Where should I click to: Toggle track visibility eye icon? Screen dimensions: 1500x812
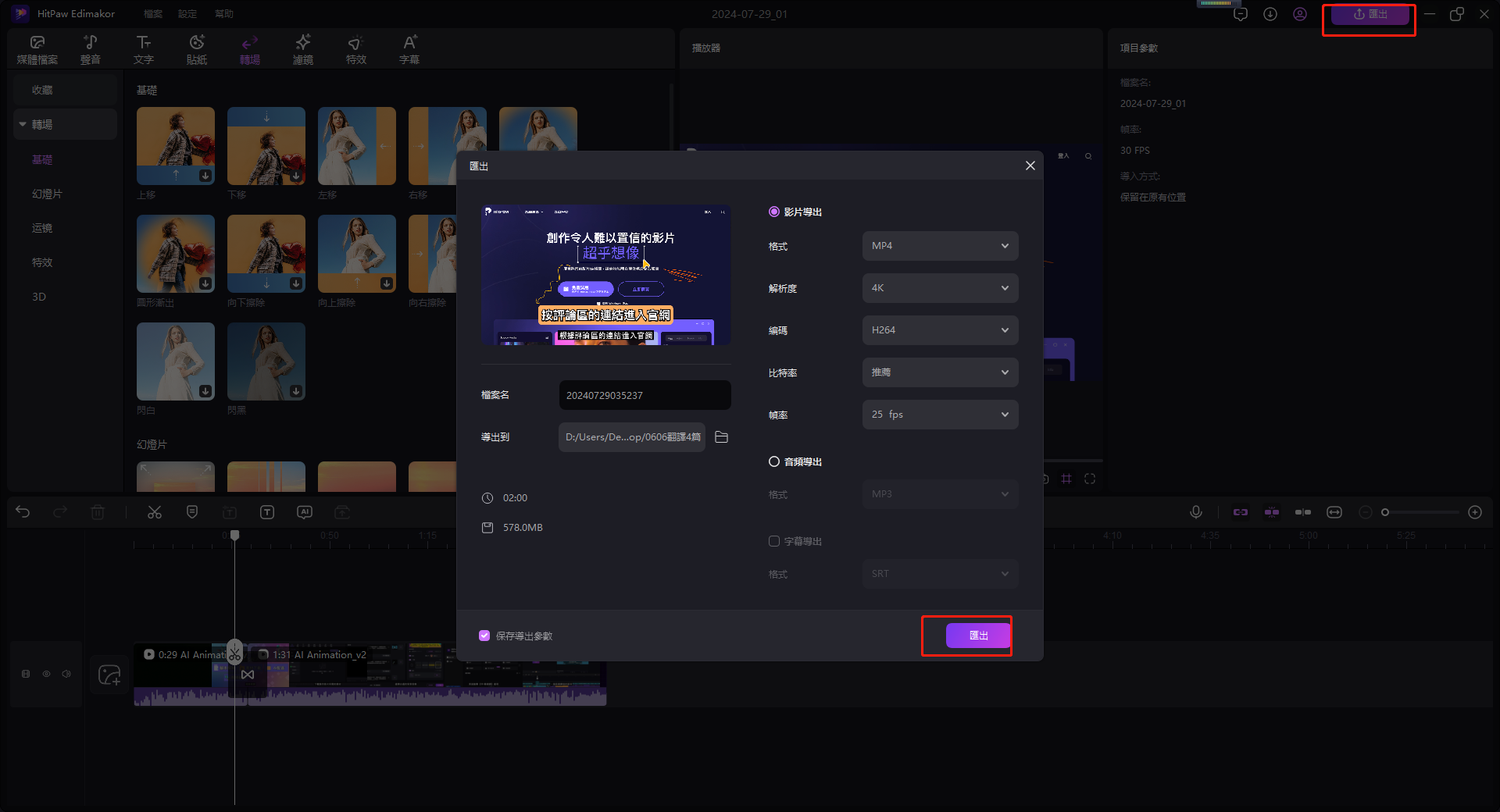pos(46,674)
